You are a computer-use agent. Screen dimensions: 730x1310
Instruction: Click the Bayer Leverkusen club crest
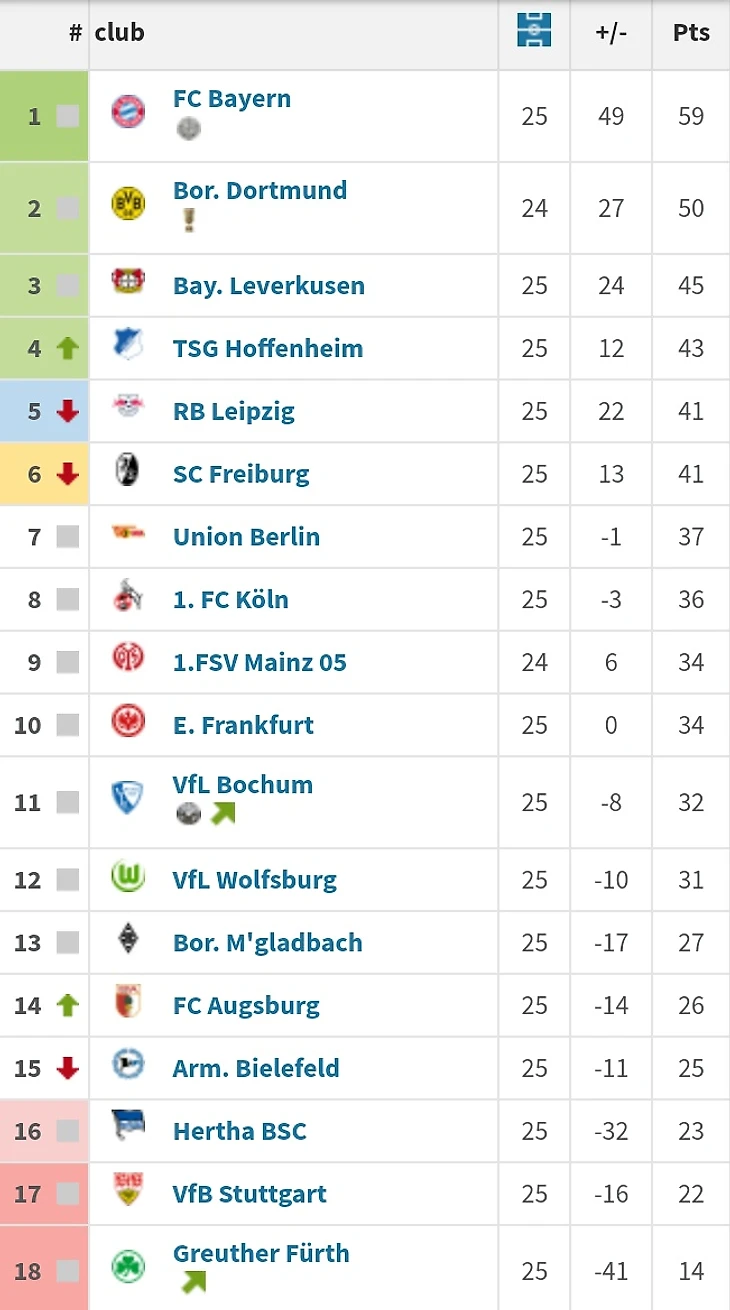(128, 281)
